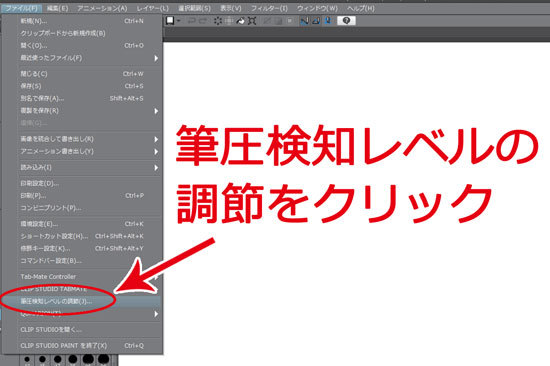Open コマンドバー設定(B)... entry
The height and width of the screenshot is (366, 550).
(82, 261)
